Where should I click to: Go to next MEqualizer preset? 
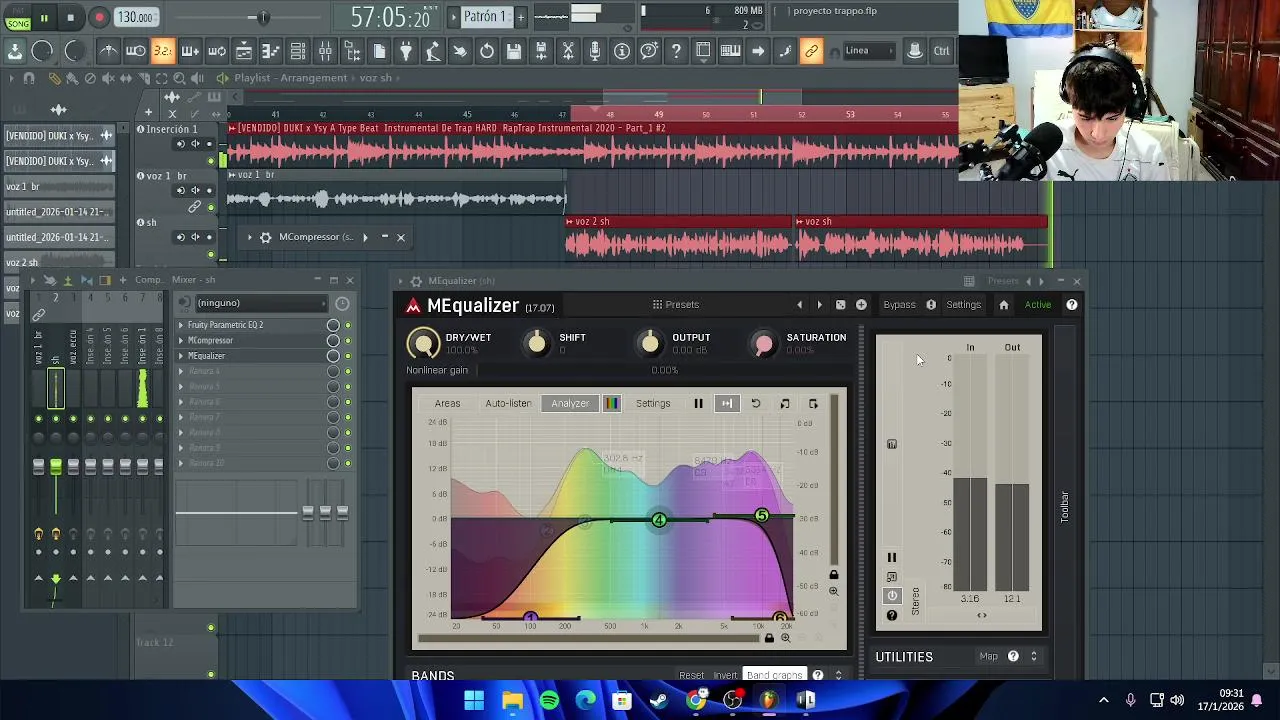(819, 305)
